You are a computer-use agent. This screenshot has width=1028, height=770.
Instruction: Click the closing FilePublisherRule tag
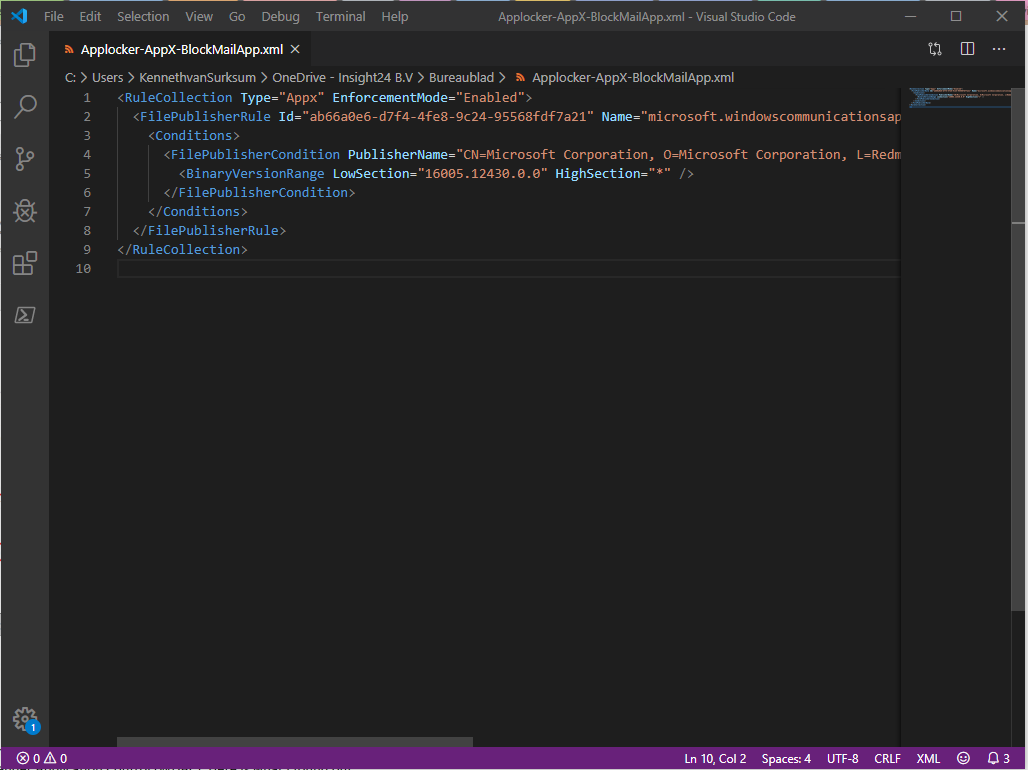tap(209, 231)
